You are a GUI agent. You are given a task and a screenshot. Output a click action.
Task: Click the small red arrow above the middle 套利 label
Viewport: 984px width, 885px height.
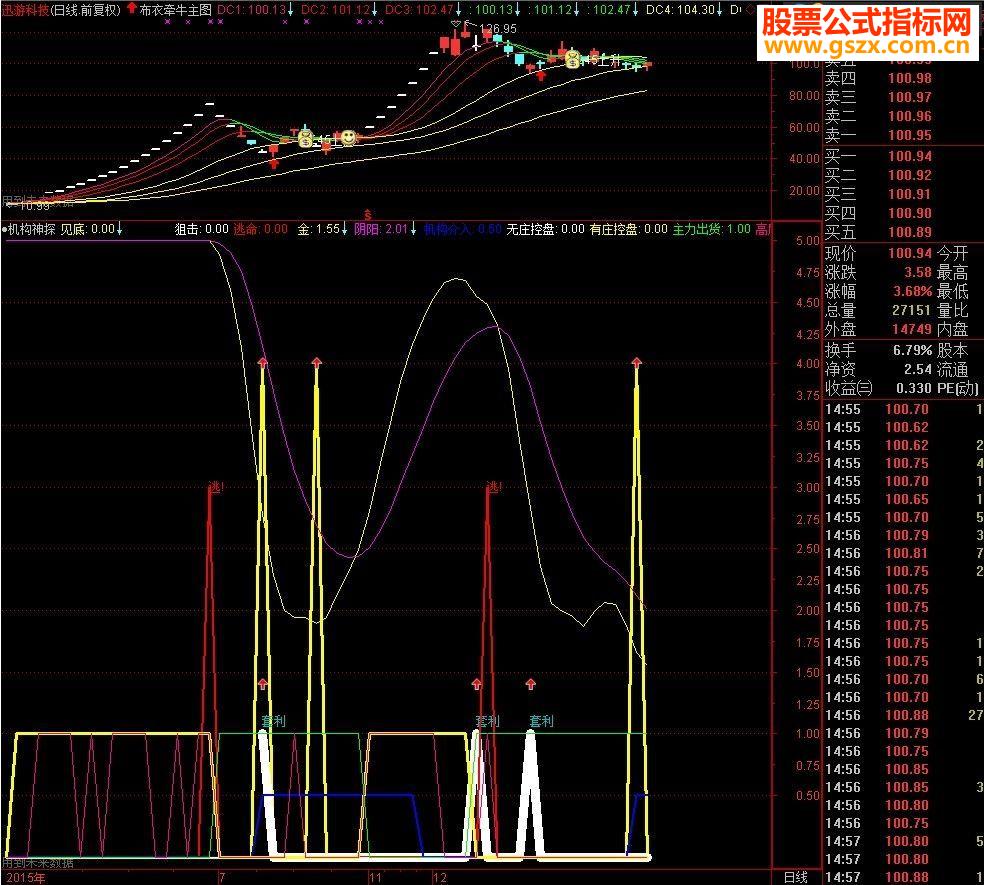pyautogui.click(x=477, y=684)
